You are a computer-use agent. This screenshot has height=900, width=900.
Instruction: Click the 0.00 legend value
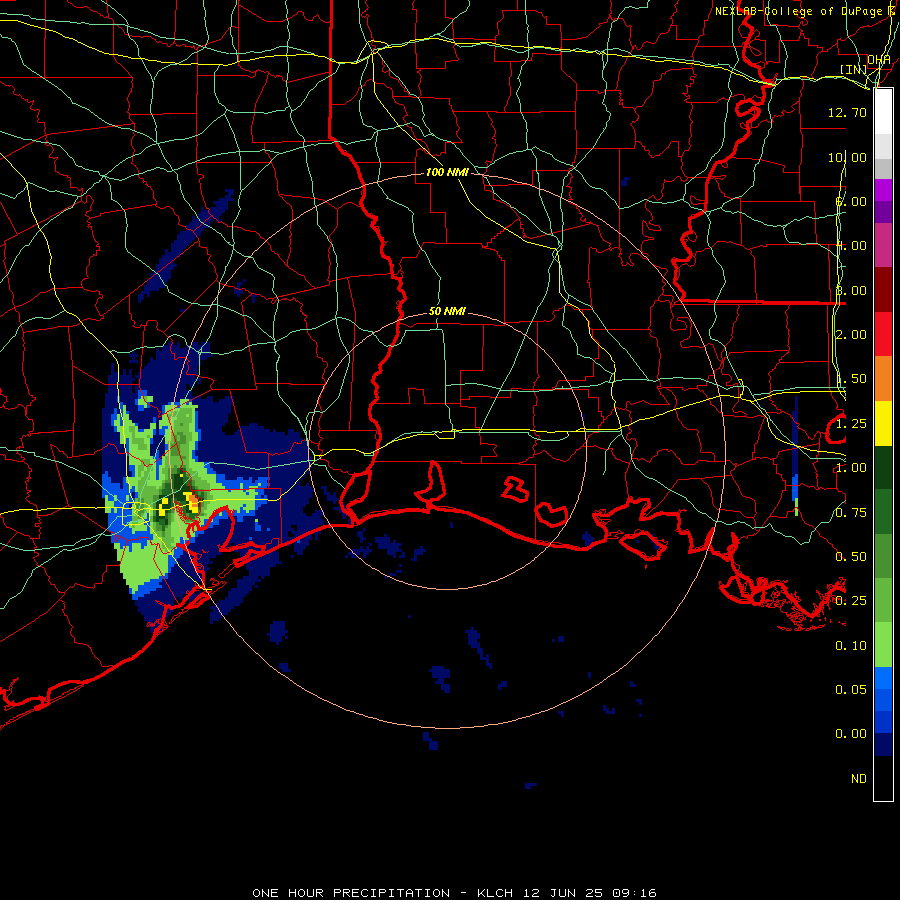tap(851, 734)
